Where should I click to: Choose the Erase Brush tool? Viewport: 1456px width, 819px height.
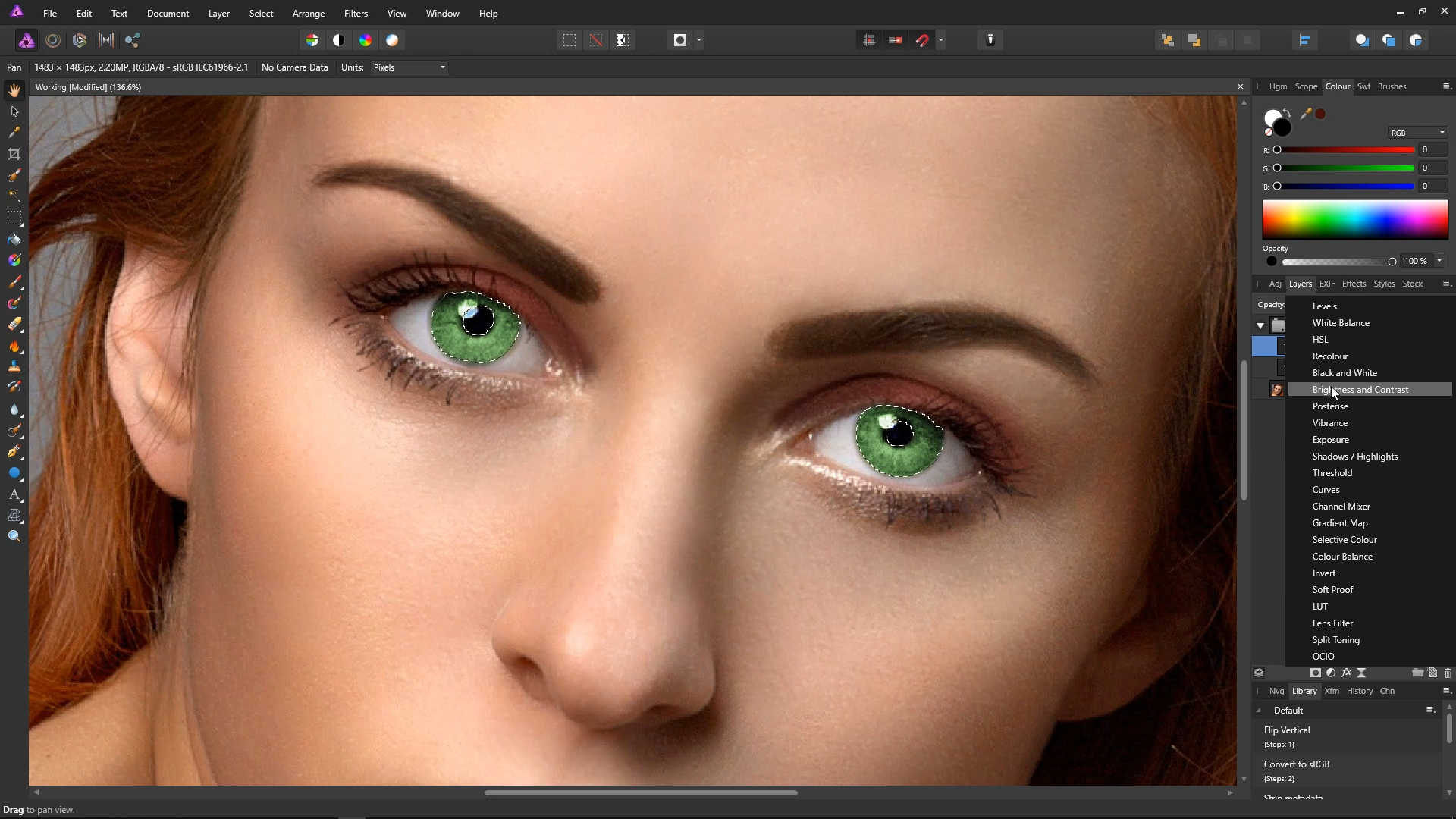click(x=14, y=325)
